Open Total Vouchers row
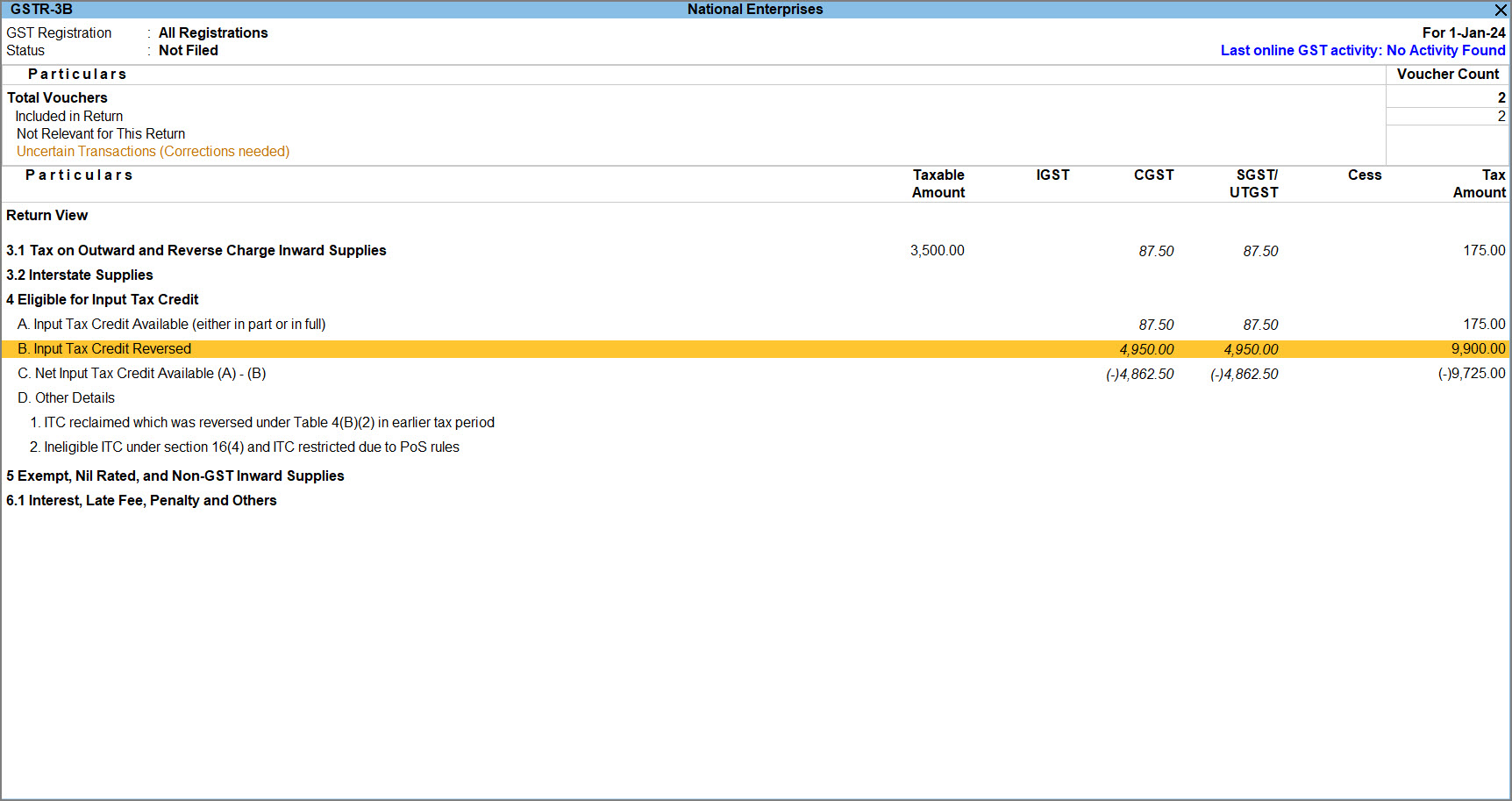Image resolution: width=1512 pixels, height=801 pixels. tap(57, 97)
